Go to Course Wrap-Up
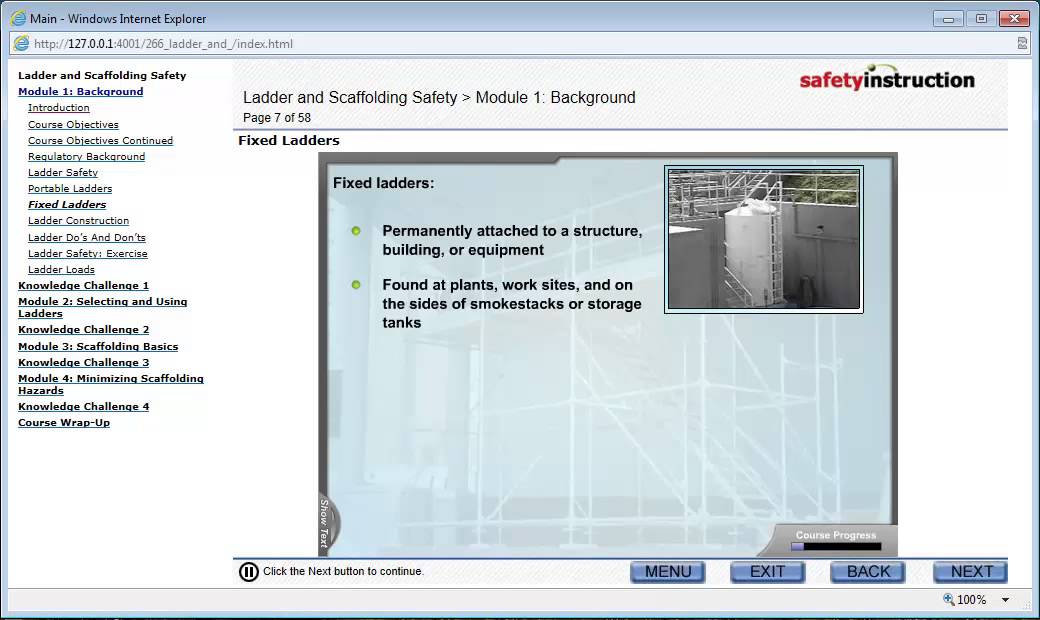Viewport: 1040px width, 620px height. (x=64, y=422)
